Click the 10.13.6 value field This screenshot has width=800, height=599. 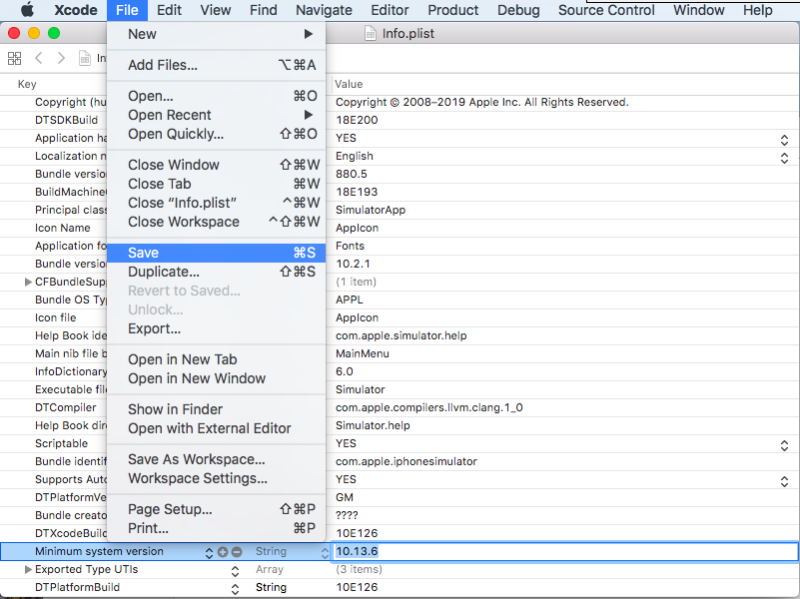565,552
